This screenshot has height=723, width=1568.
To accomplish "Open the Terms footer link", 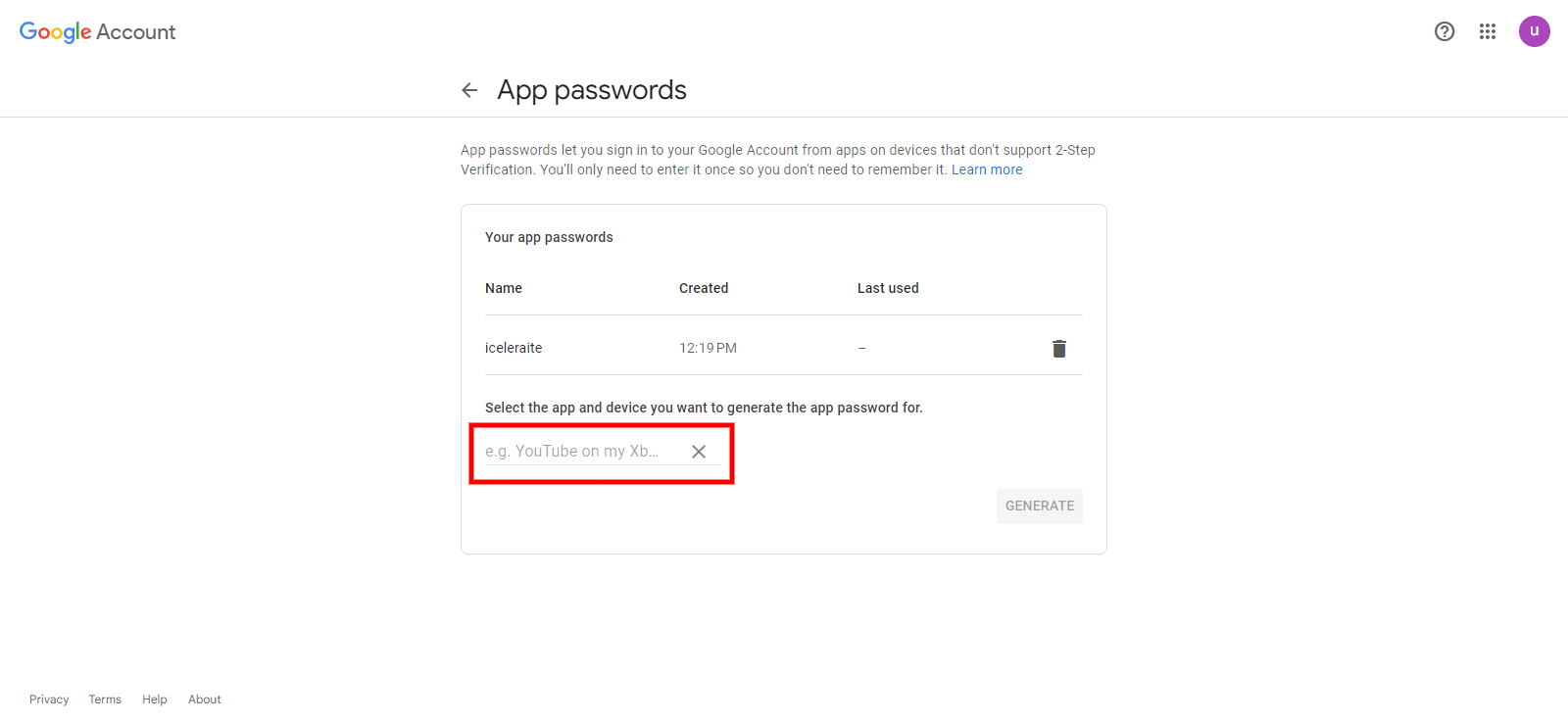I will coord(105,699).
